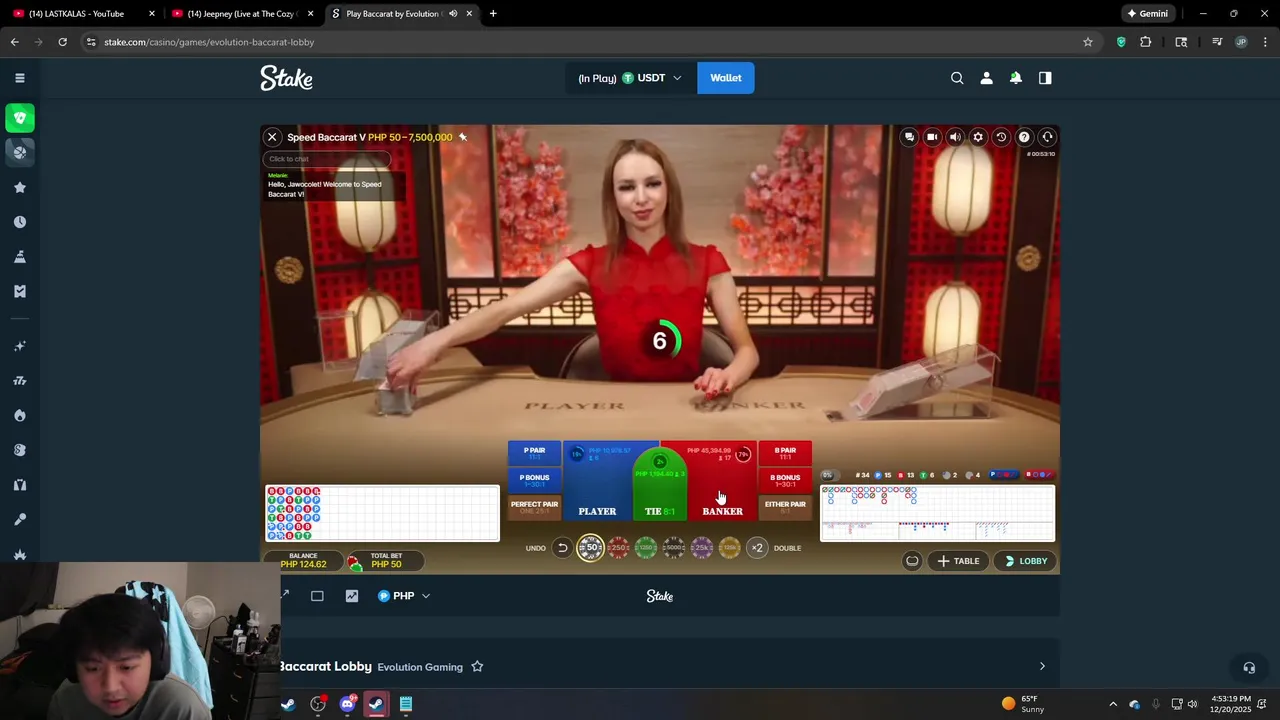Place bet on PLAYER

[597, 481]
